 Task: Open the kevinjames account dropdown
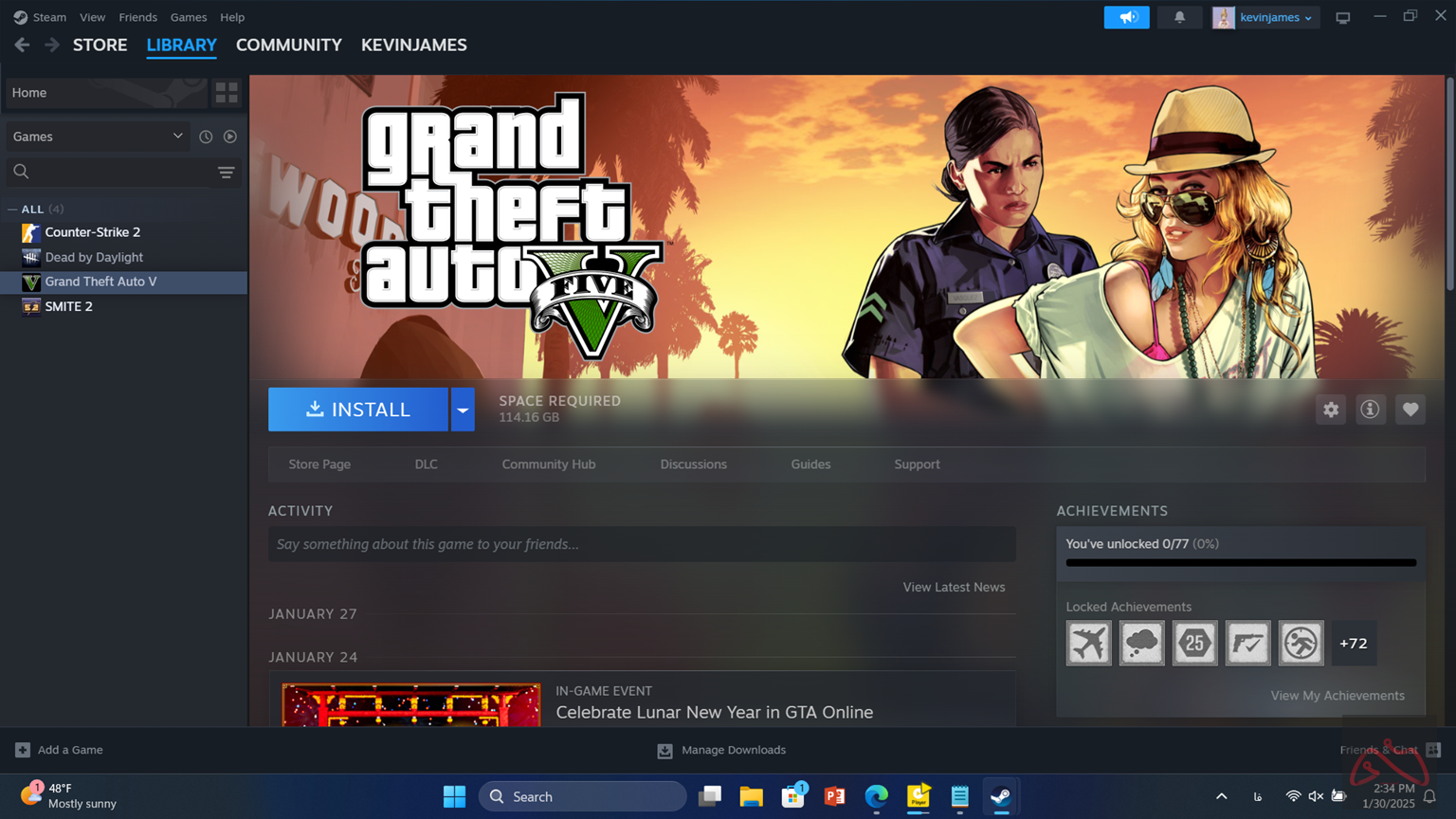coord(1265,16)
